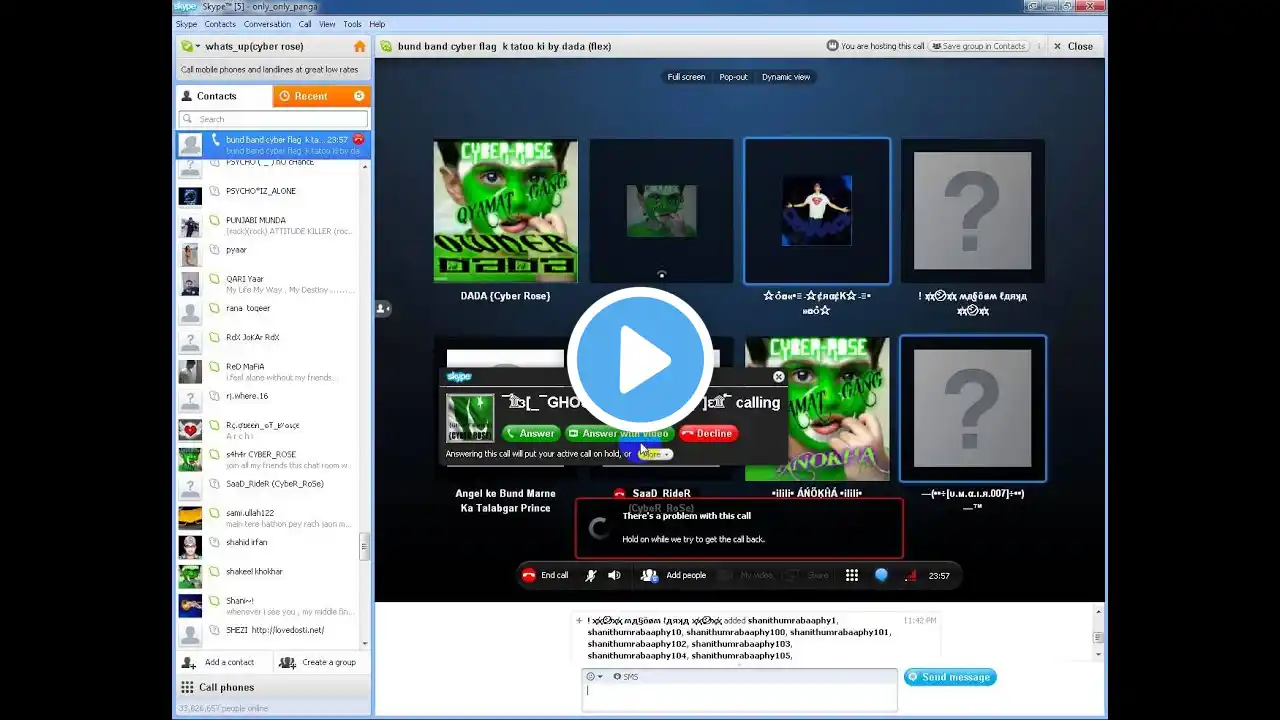Switch to the Recent tab
The width and height of the screenshot is (1280, 720).
click(x=321, y=96)
